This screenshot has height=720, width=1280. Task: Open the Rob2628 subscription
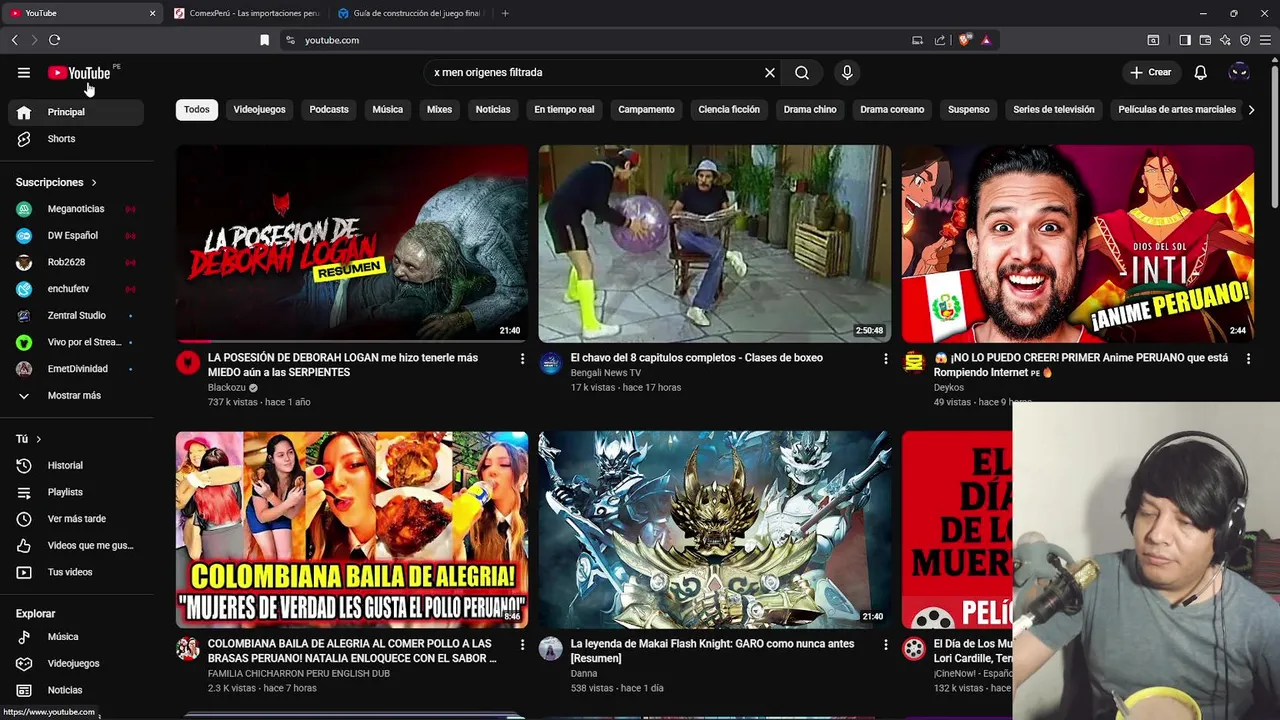coord(76,262)
